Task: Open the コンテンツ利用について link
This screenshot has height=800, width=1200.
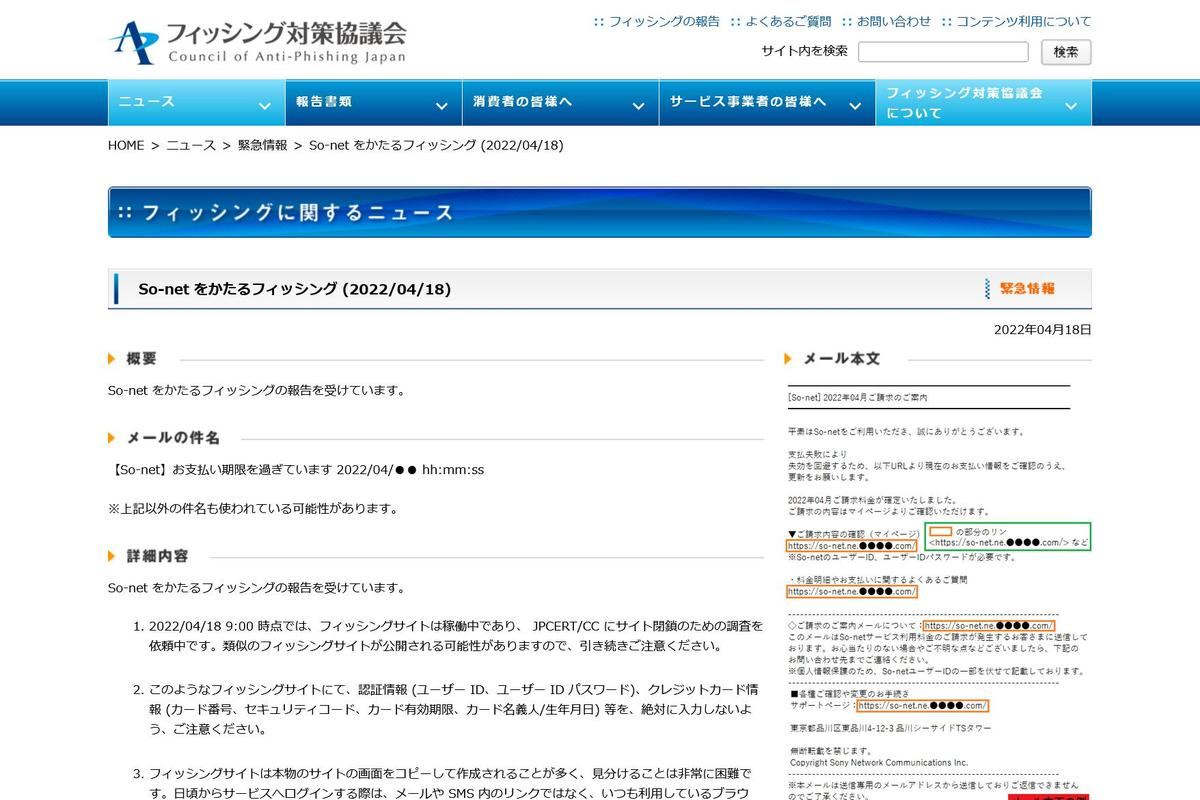Action: [x=1024, y=21]
